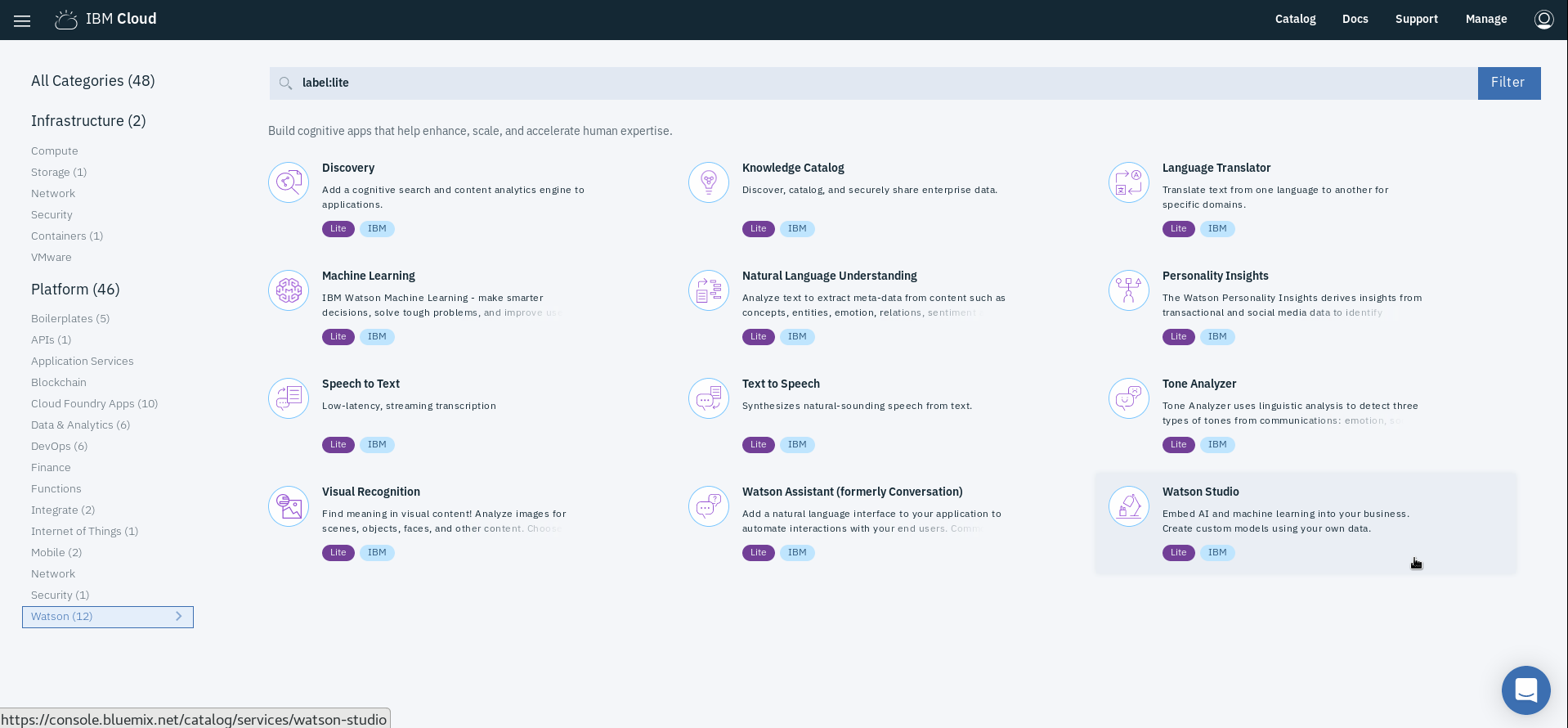
Task: Open the Watson Assistant (formerly Conversation) title
Action: pos(853,492)
